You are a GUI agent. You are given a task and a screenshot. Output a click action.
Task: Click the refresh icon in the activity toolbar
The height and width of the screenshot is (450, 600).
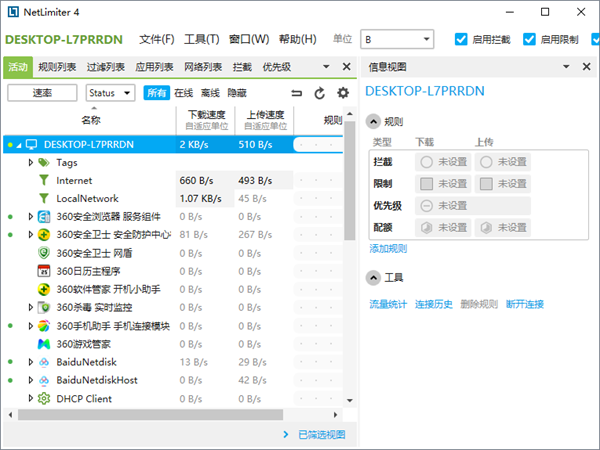(x=320, y=93)
